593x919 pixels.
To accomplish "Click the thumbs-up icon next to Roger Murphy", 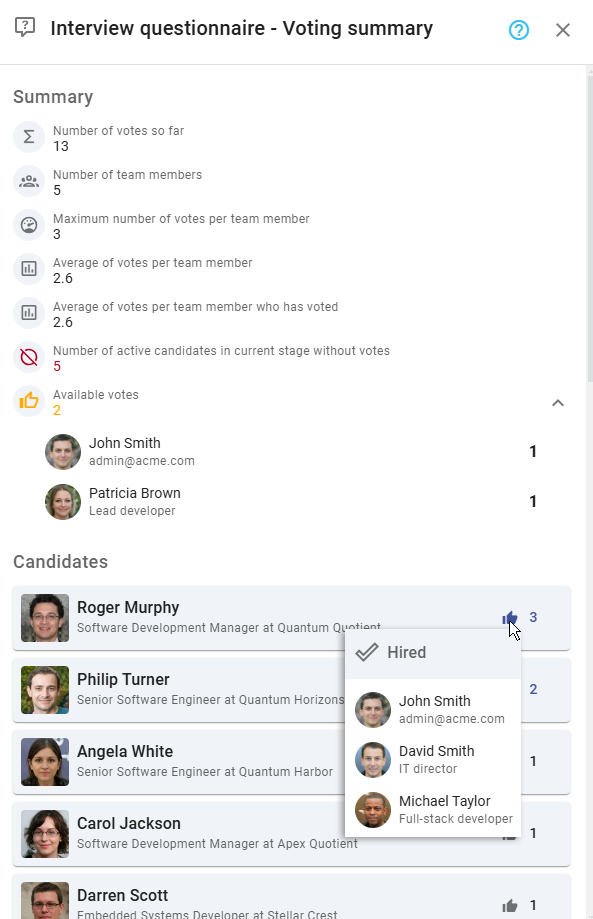I will pos(510,618).
